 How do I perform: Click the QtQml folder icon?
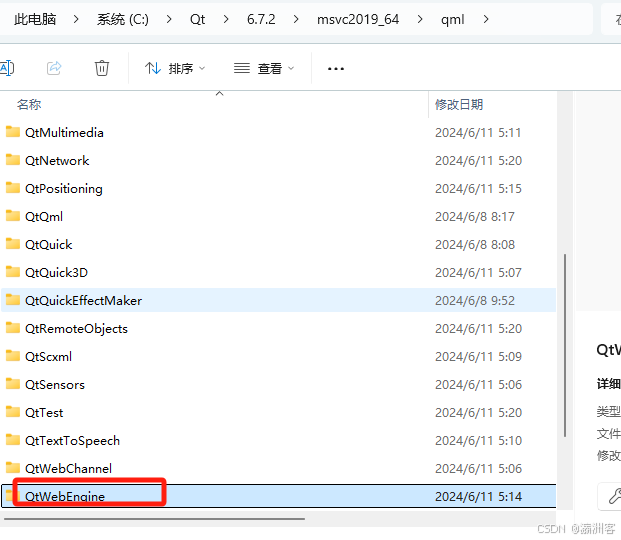(13, 216)
